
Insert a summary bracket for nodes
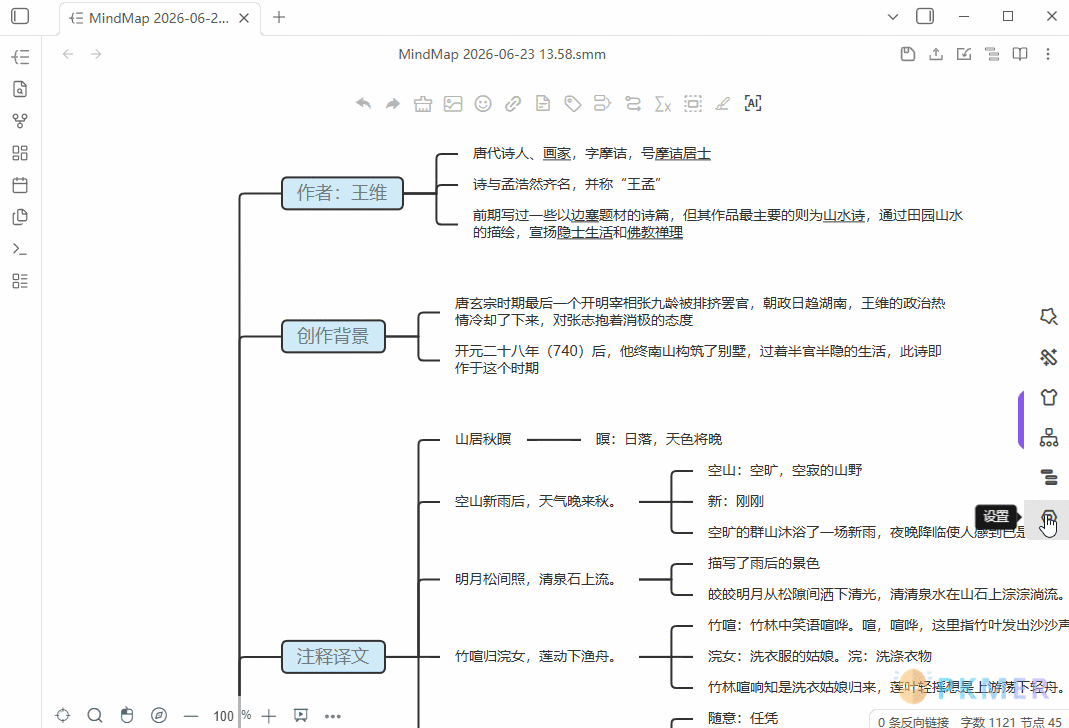point(603,104)
